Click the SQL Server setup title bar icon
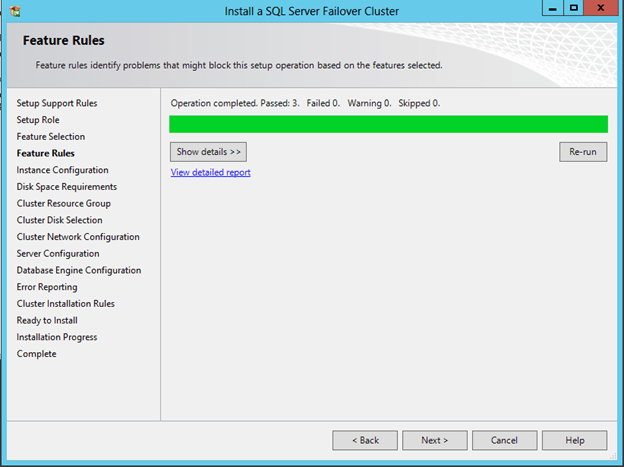The height and width of the screenshot is (467, 624). point(15,11)
